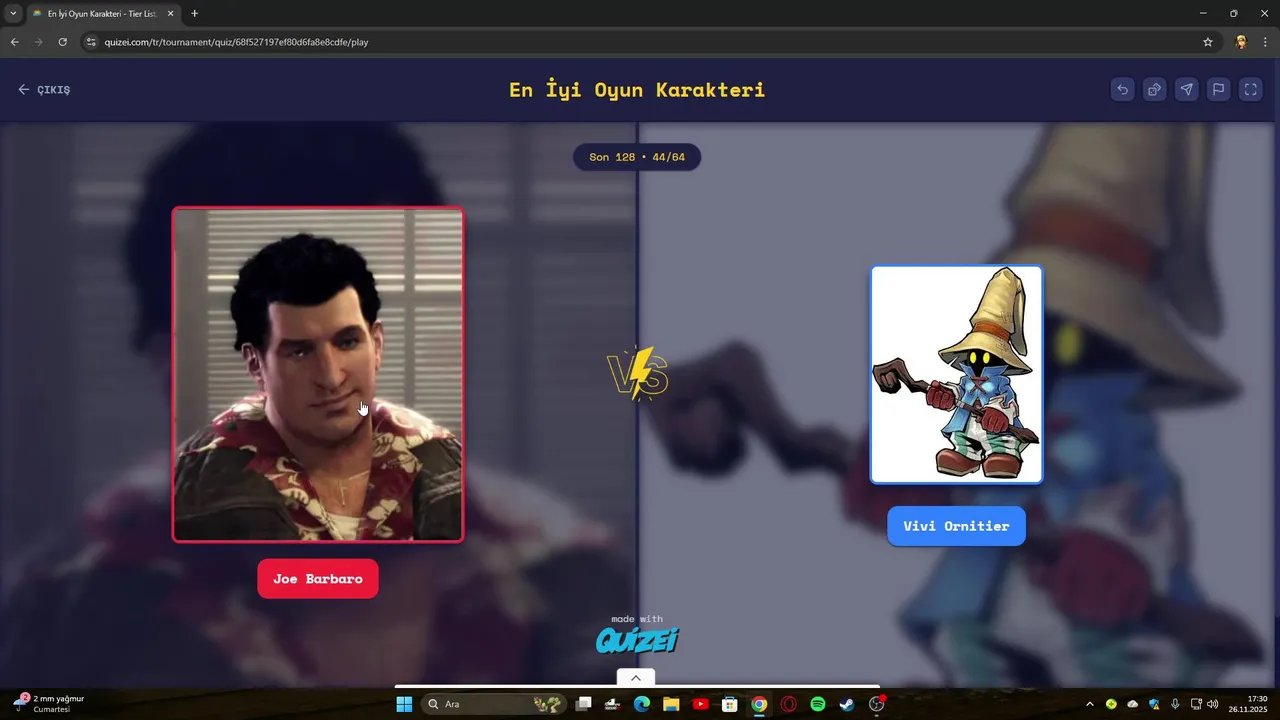This screenshot has width=1280, height=720.
Task: Enter fullscreen mode icon in quiz header
Action: pyautogui.click(x=1251, y=90)
